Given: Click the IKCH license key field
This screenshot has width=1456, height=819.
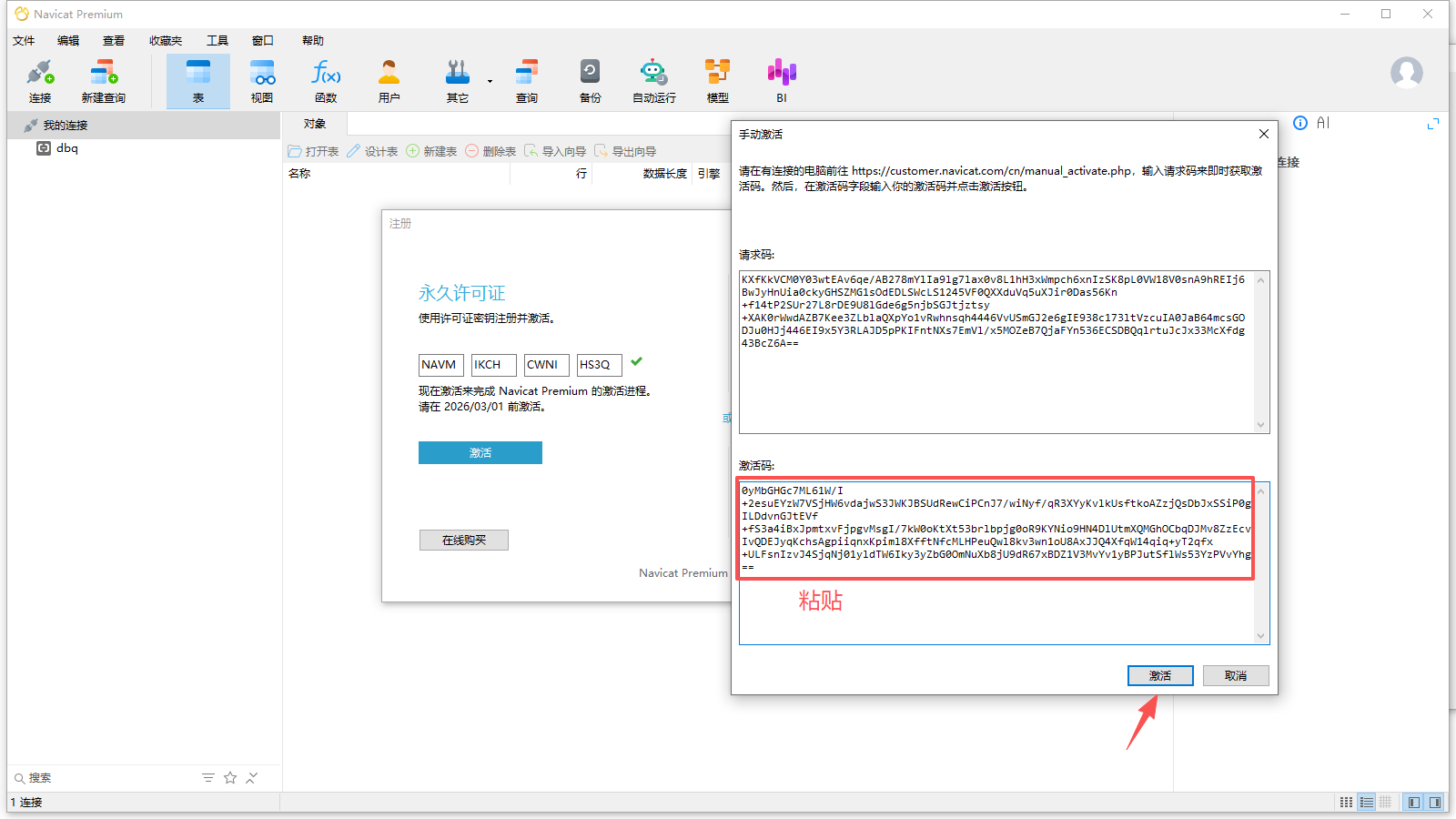Looking at the screenshot, I should tap(494, 365).
